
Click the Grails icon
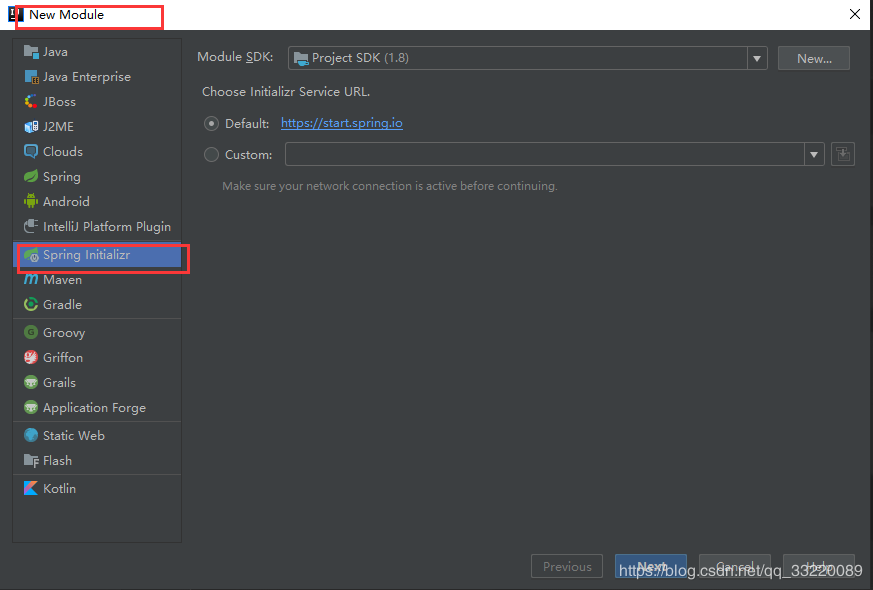coord(31,382)
